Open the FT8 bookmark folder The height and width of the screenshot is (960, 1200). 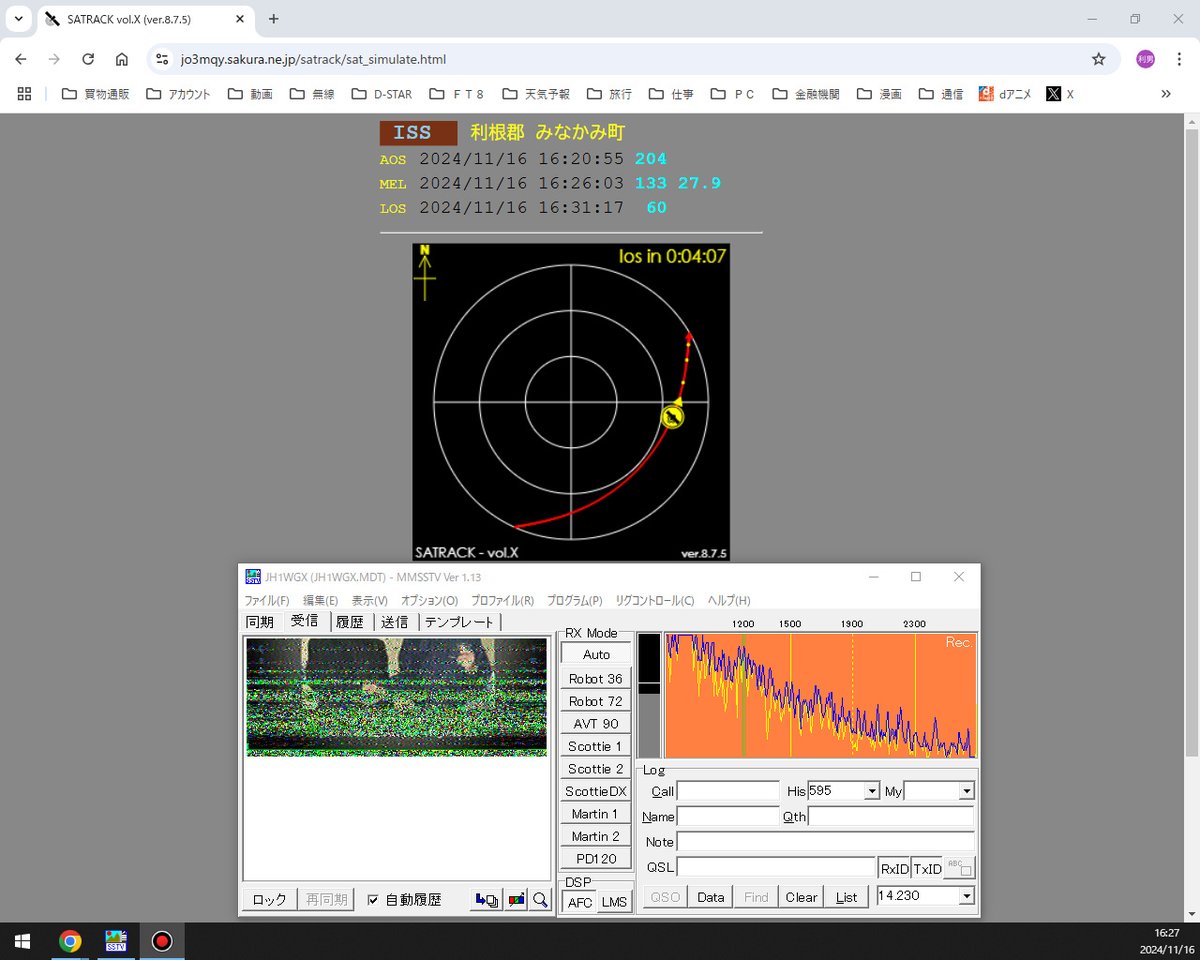point(457,94)
